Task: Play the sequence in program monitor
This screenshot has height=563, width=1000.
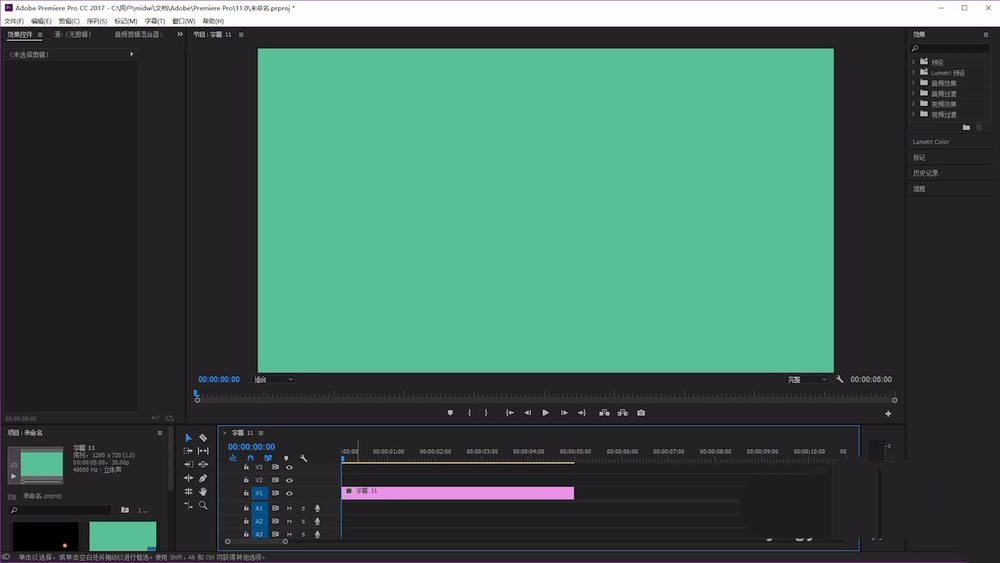Action: click(x=545, y=413)
